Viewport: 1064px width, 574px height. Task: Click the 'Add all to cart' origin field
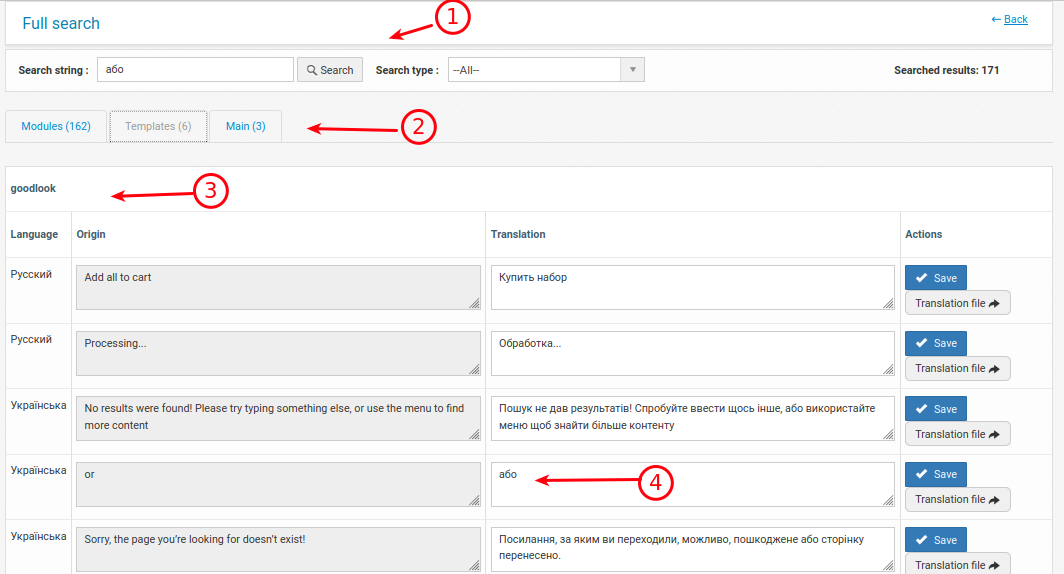point(278,287)
